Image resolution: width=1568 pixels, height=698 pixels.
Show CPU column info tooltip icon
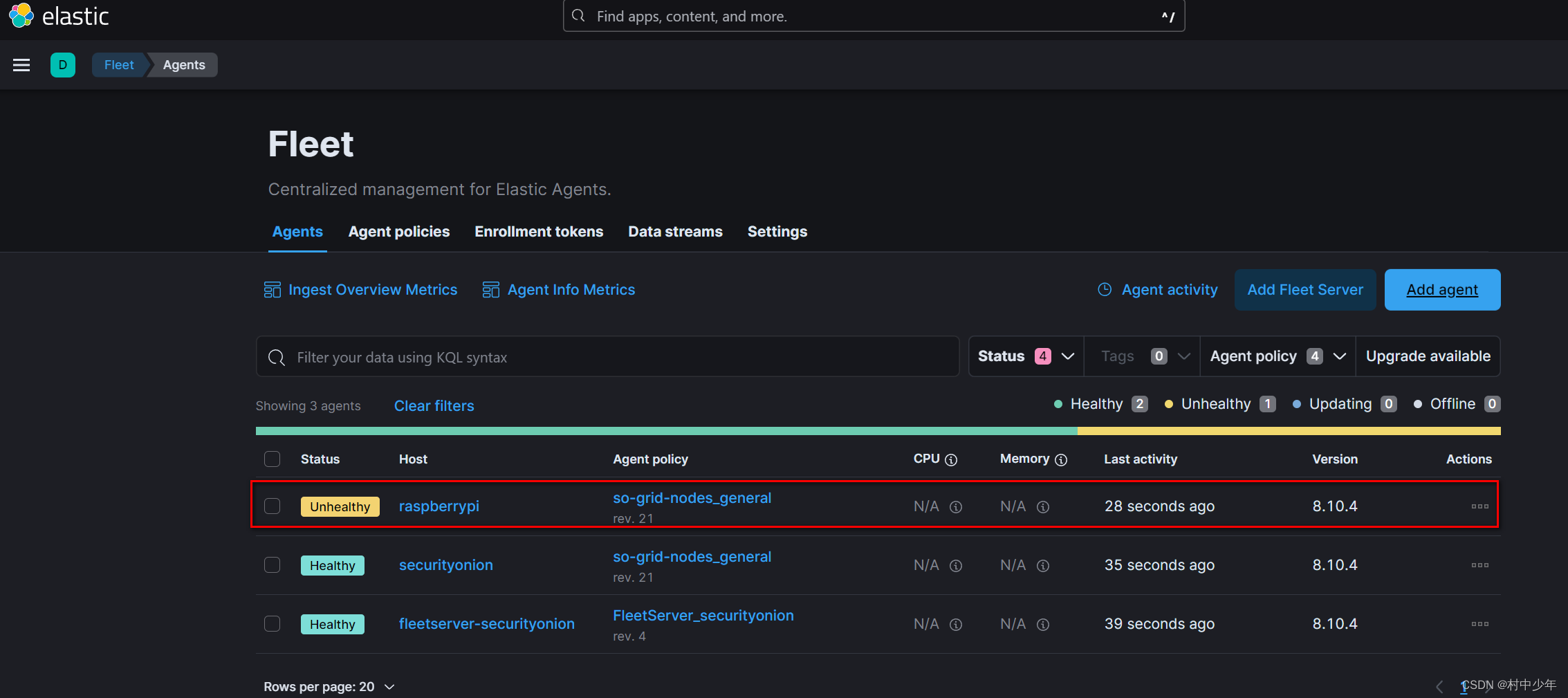coord(951,460)
